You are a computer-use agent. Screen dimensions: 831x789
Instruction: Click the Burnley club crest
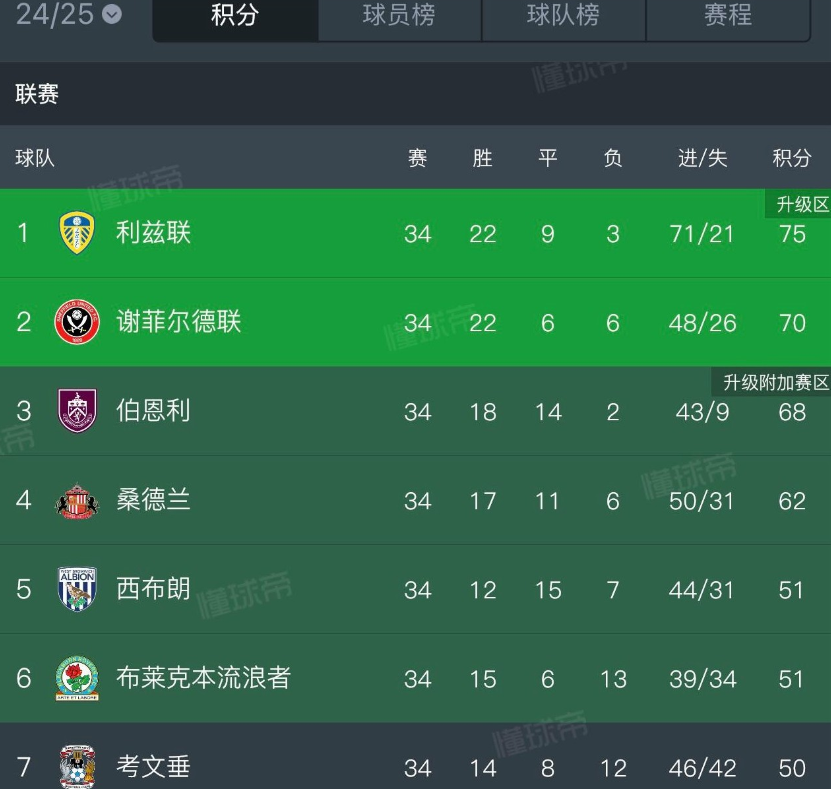(x=76, y=411)
